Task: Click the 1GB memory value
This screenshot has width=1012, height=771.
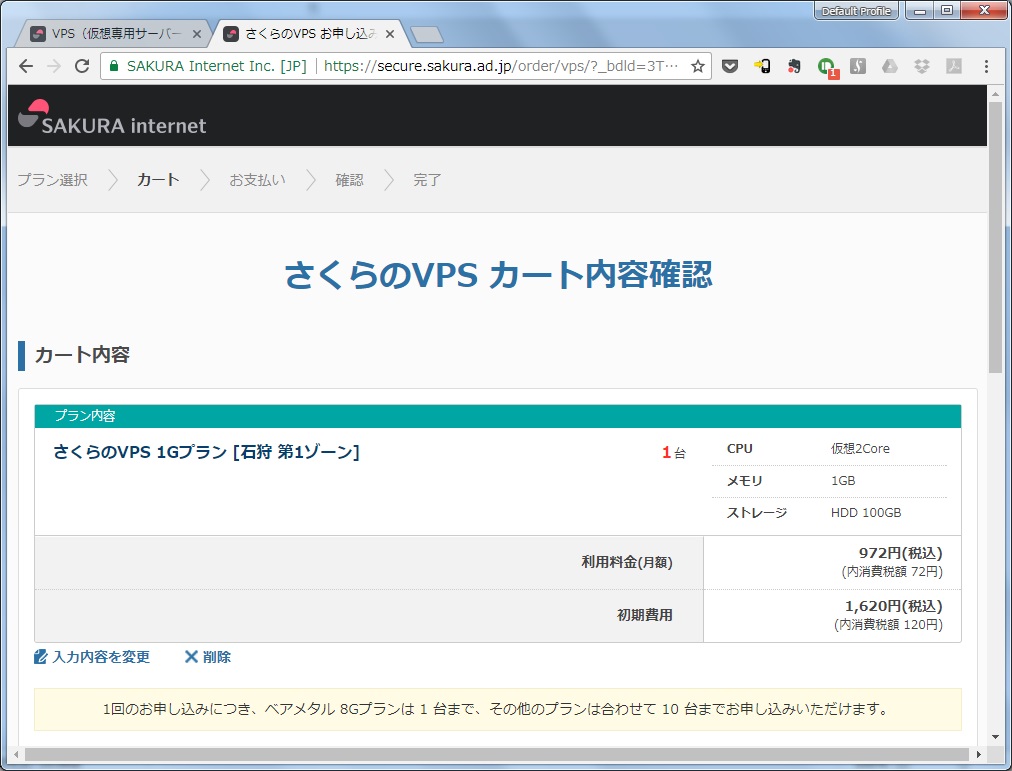Action: pyautogui.click(x=843, y=481)
